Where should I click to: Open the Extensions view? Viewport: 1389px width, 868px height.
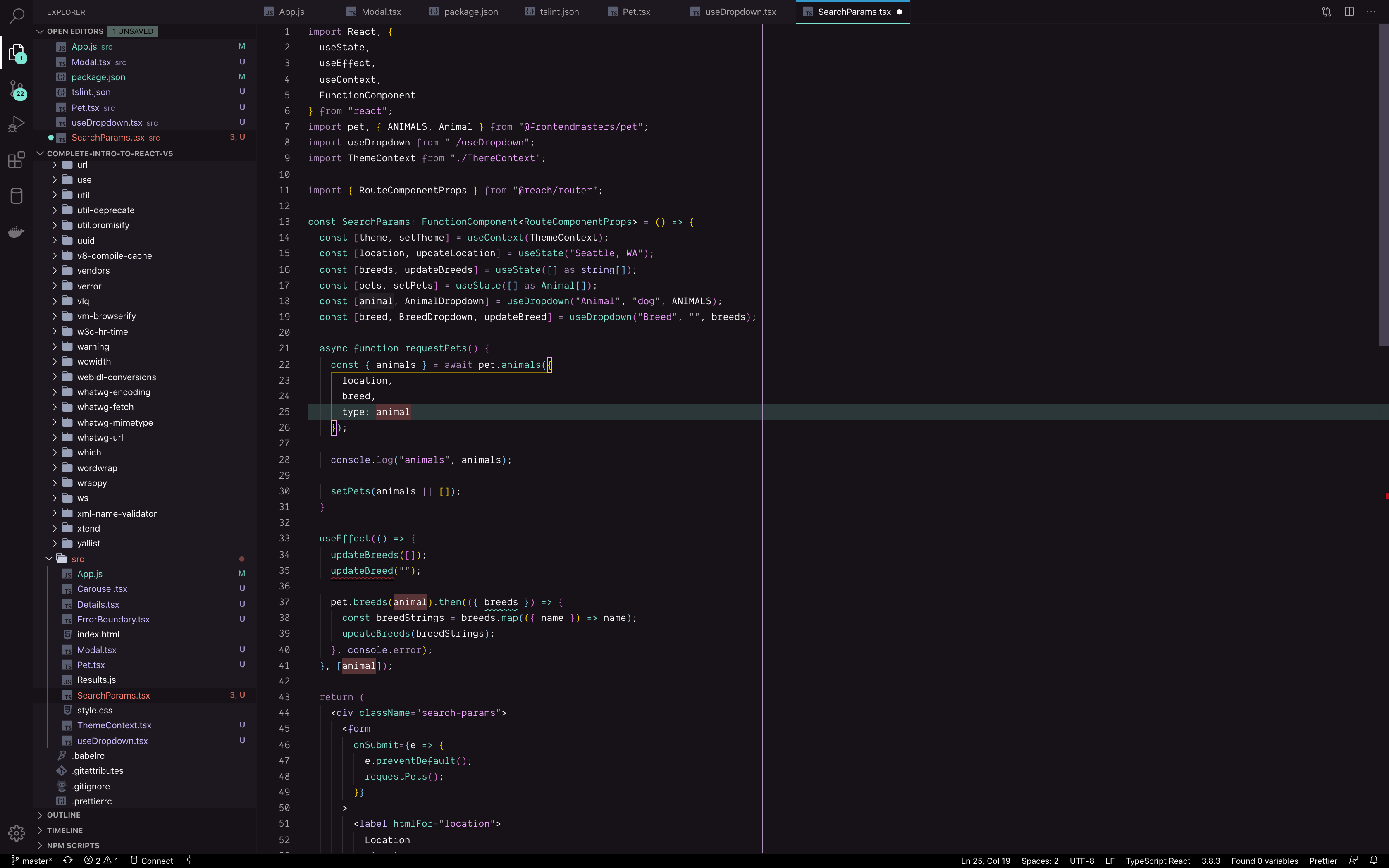(x=17, y=160)
